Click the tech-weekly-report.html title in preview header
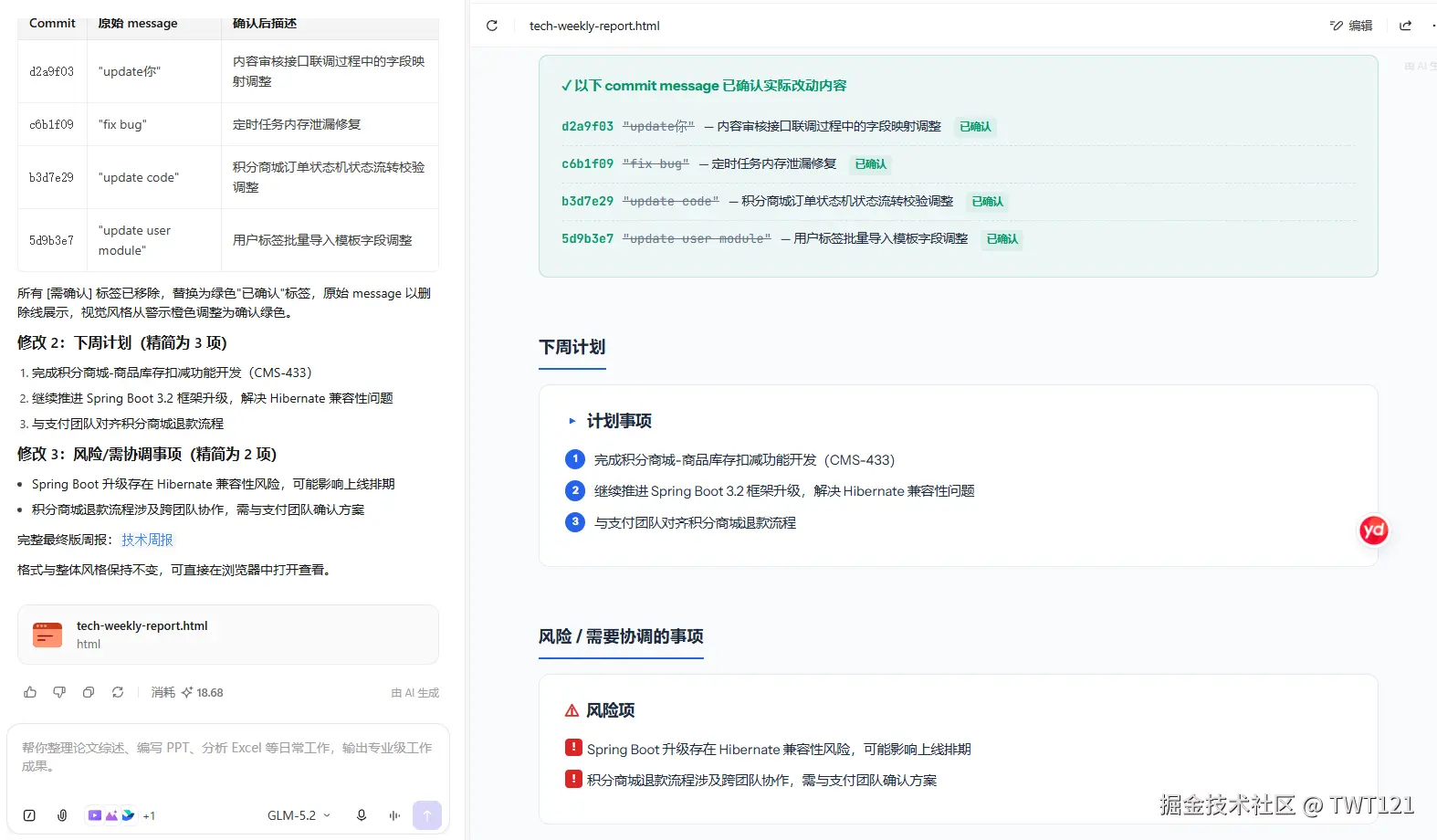This screenshot has width=1437, height=840. 594,26
